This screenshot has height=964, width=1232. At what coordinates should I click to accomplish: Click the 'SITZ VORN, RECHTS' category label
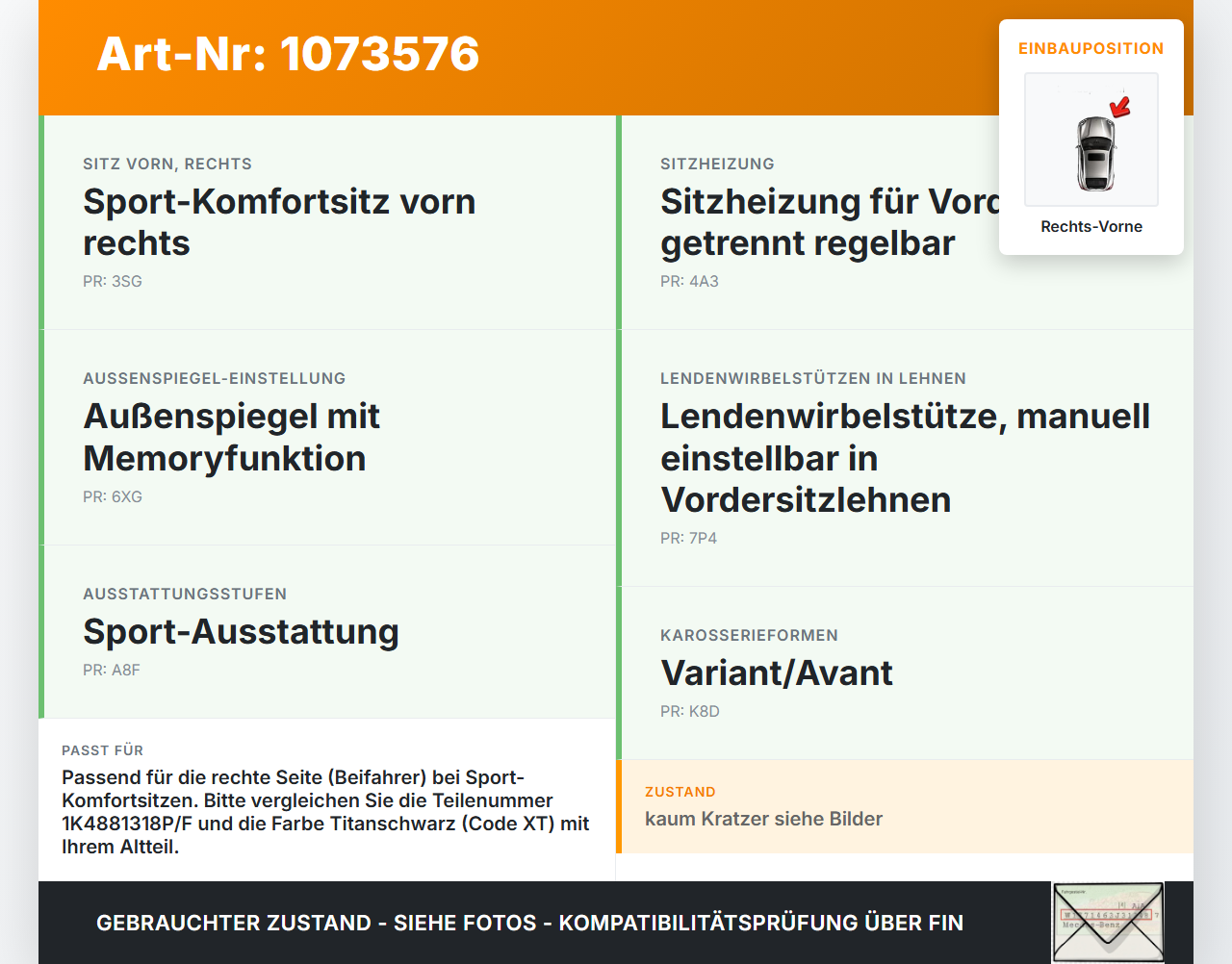click(167, 165)
